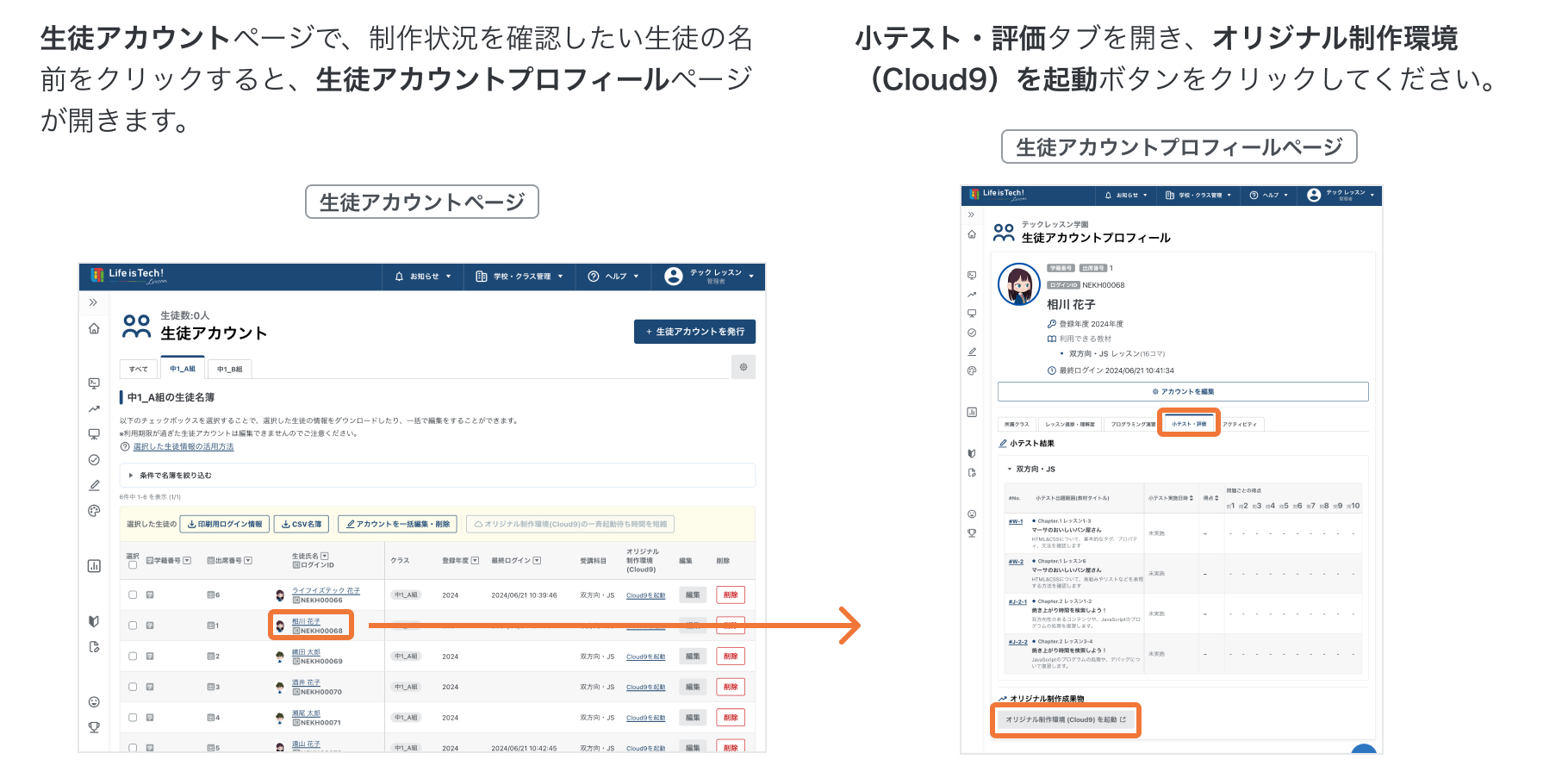1568x772 pixels.
Task: Click bar chart icon in the profile page sidebar
Action: [972, 412]
